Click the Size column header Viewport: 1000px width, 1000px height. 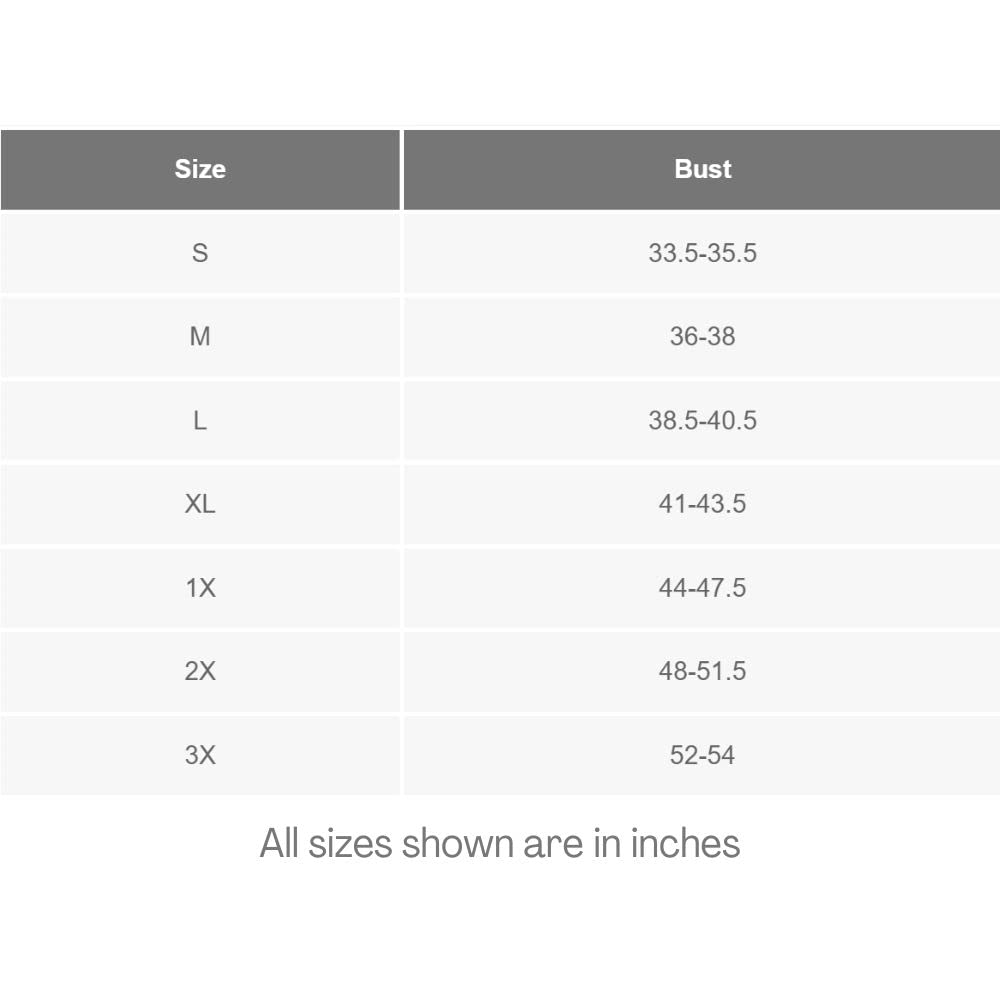pos(200,169)
